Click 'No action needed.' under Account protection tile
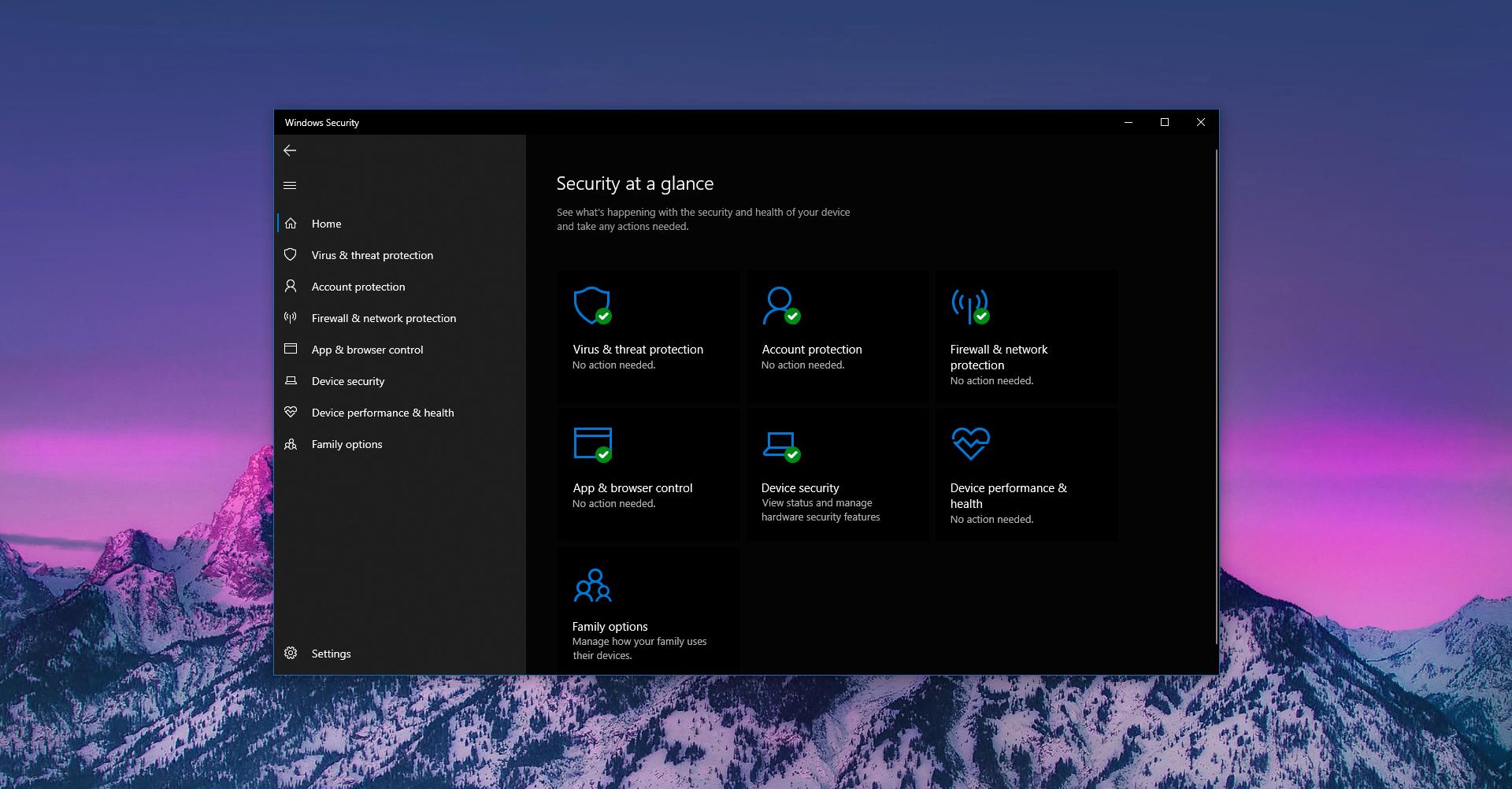1512x789 pixels. (802, 365)
